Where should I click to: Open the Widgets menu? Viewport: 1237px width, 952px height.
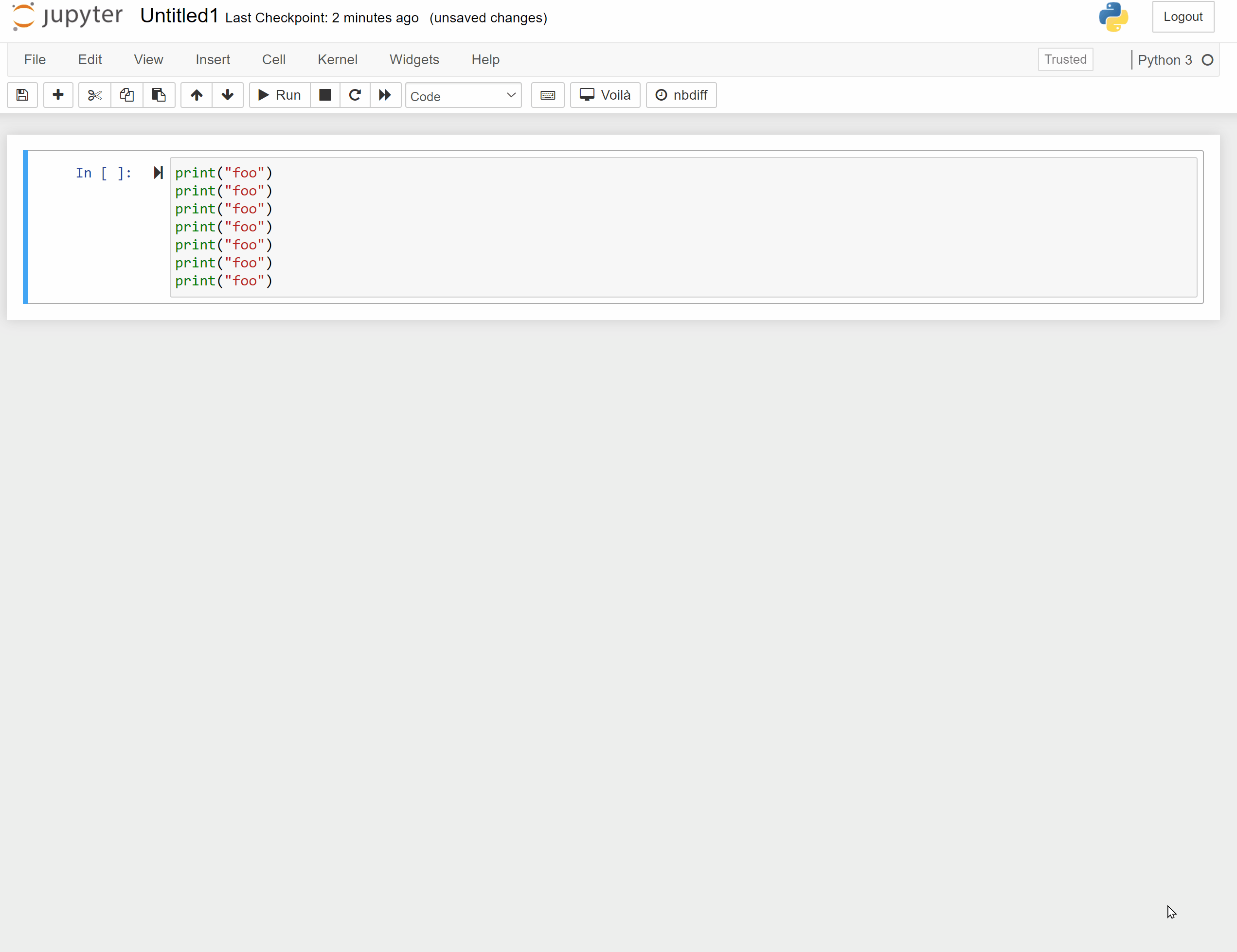[x=414, y=59]
